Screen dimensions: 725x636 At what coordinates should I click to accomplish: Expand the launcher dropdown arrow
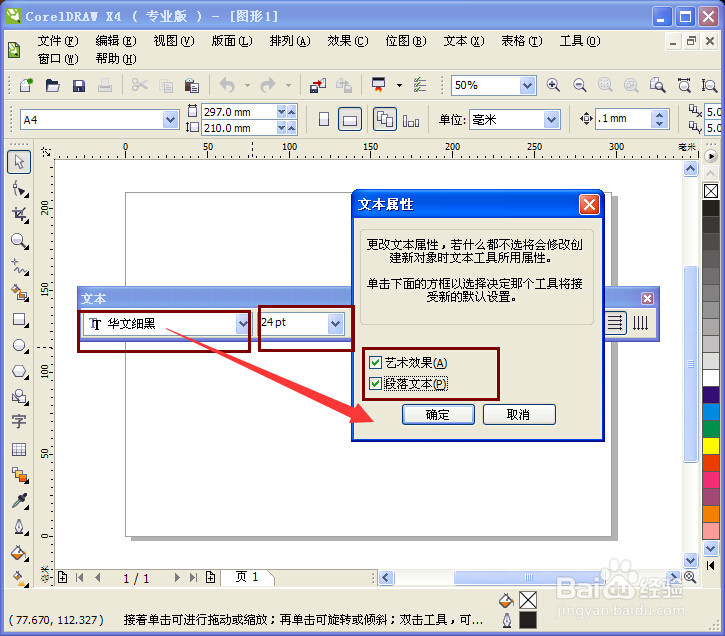click(399, 85)
